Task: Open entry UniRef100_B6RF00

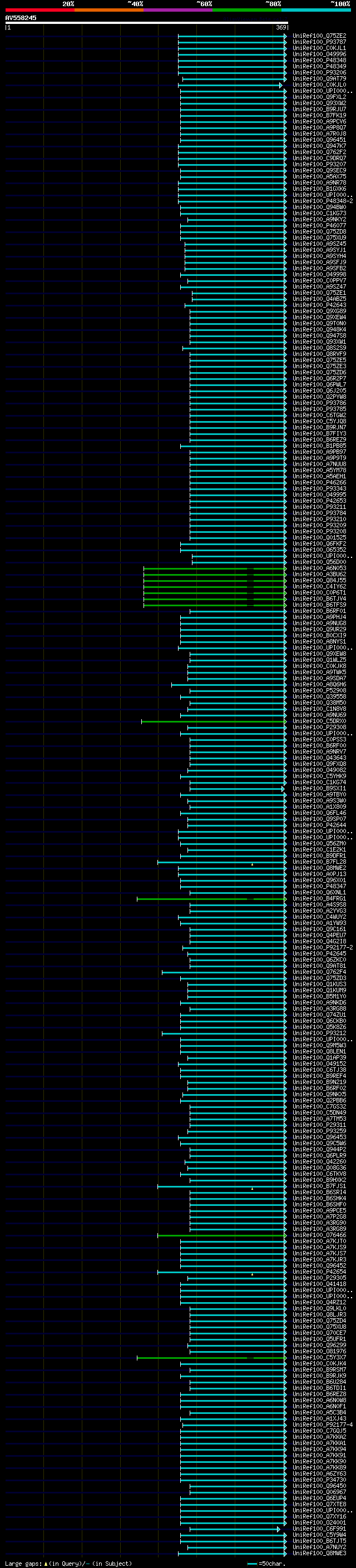Action: pos(319,745)
